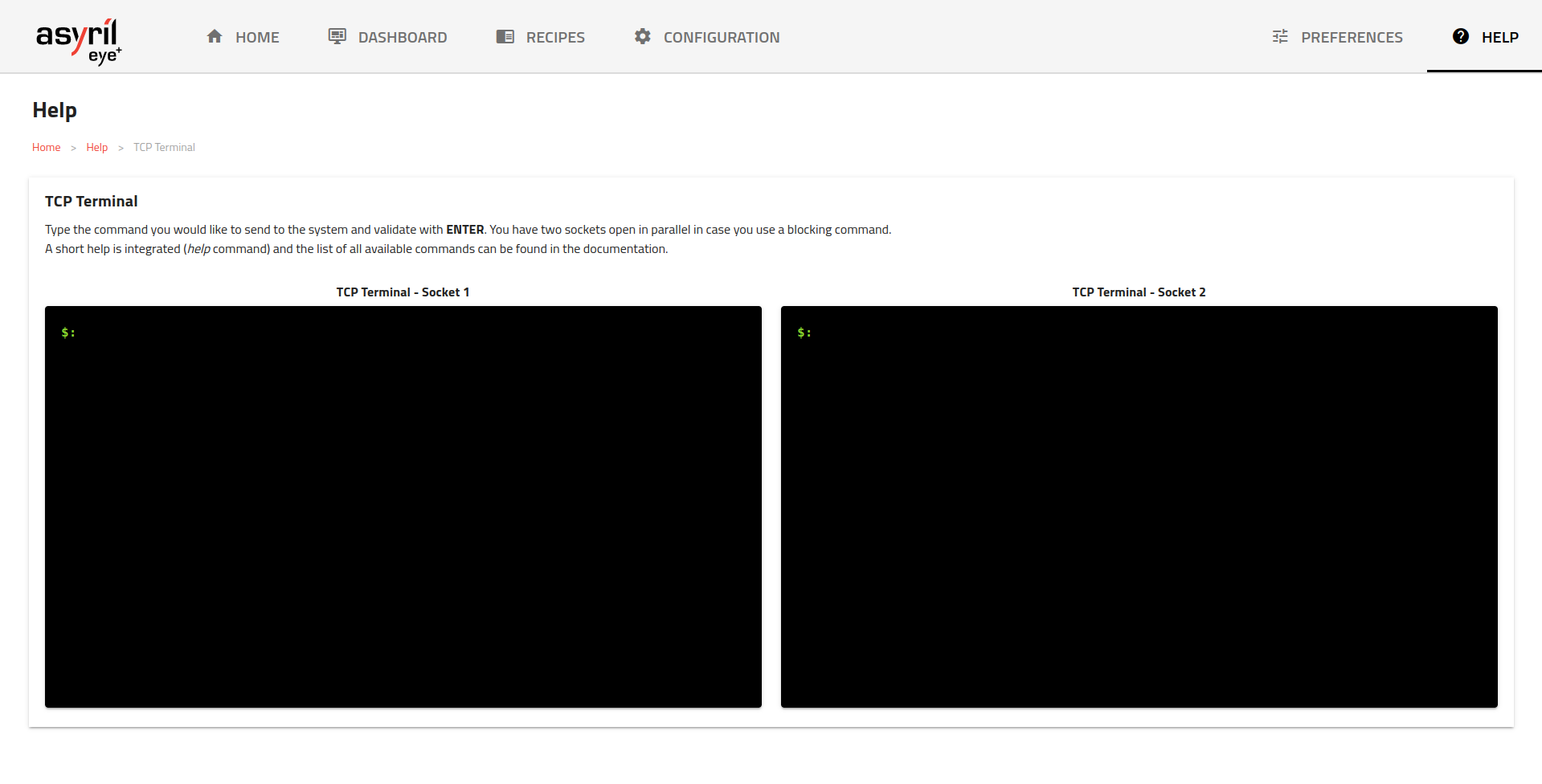Click the Help question mark icon
1542x784 pixels.
[x=1461, y=36]
